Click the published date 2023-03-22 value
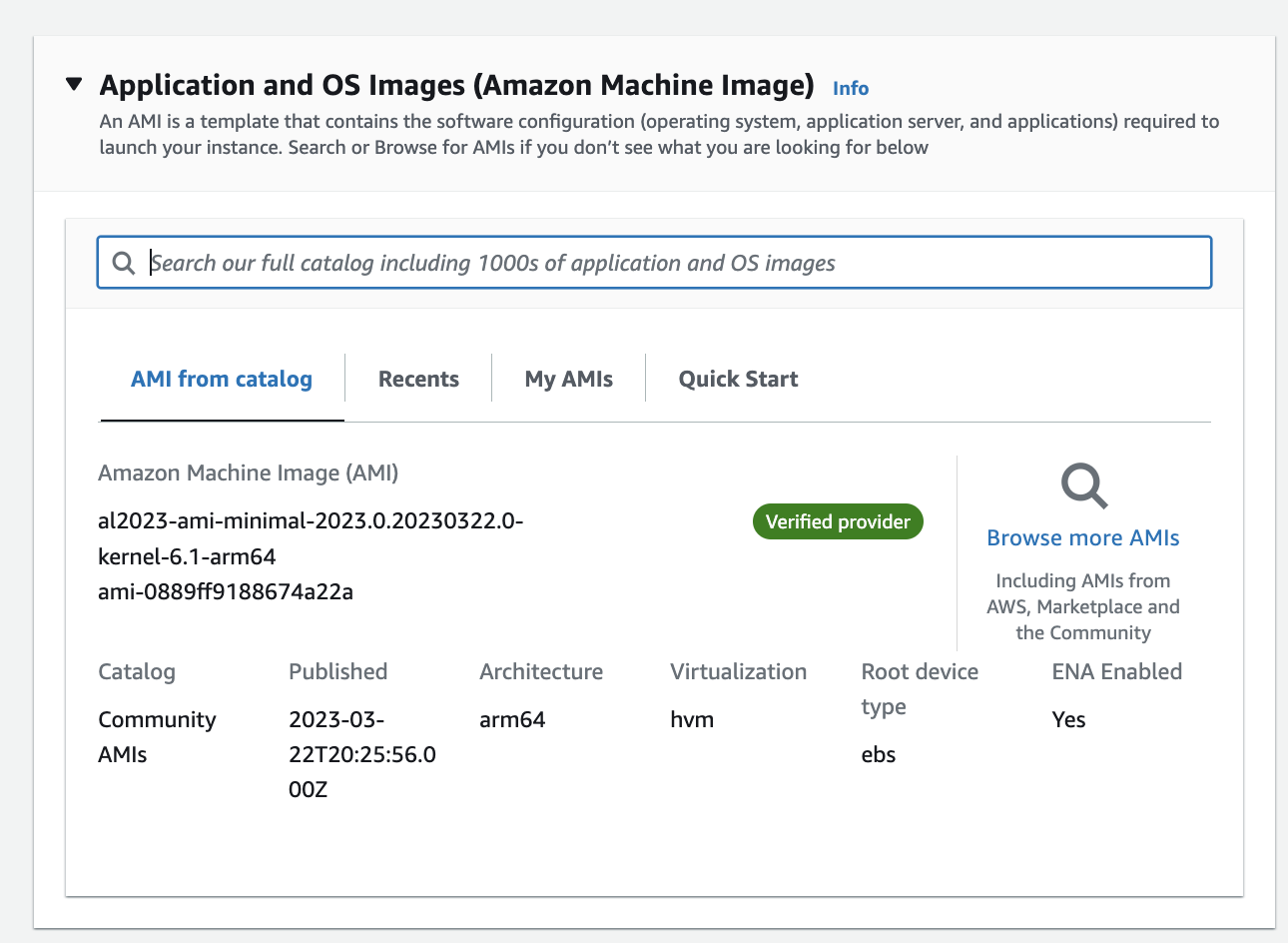The height and width of the screenshot is (943, 1288). coord(362,754)
